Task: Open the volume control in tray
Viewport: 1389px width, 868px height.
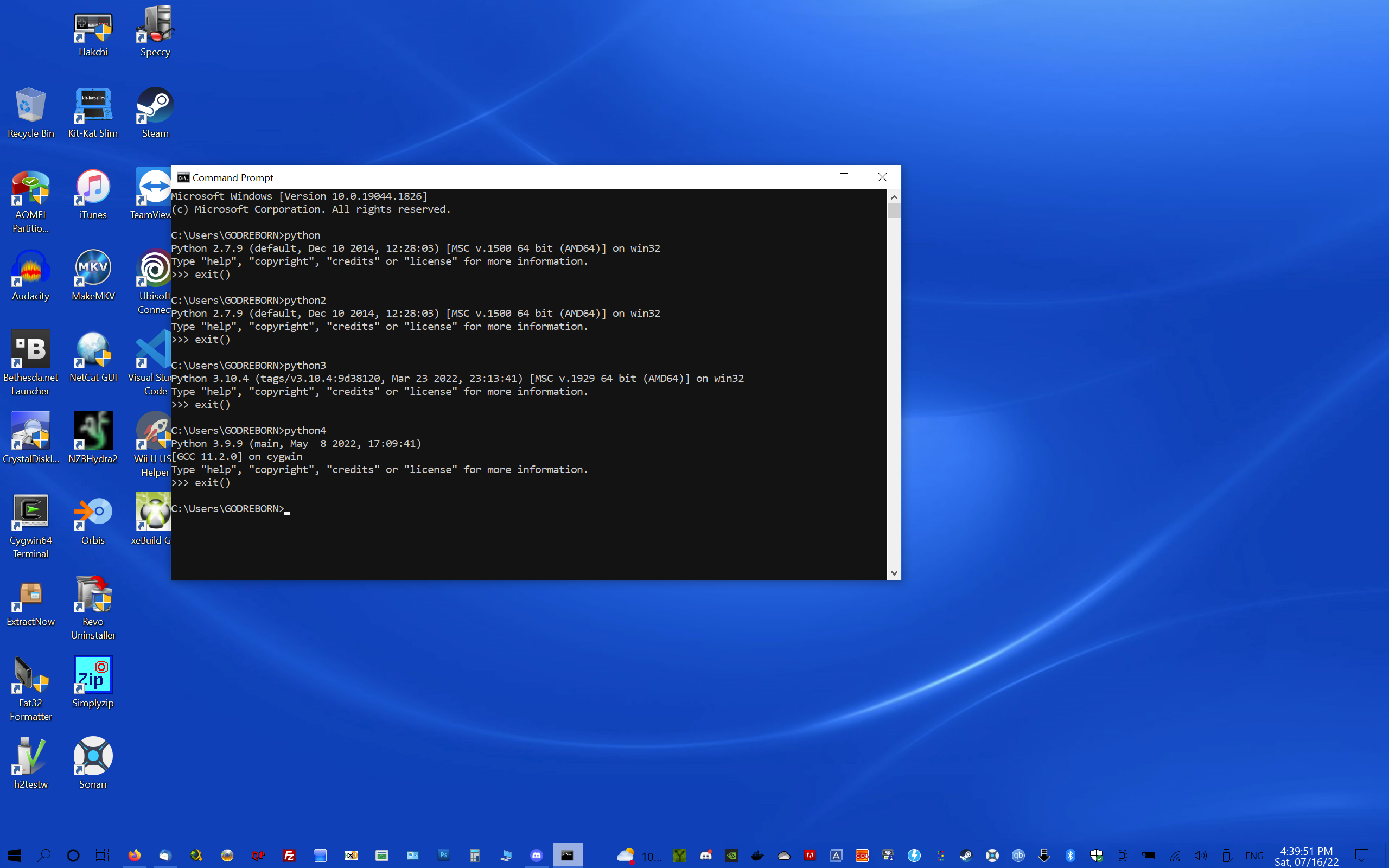Action: pyautogui.click(x=1200, y=856)
